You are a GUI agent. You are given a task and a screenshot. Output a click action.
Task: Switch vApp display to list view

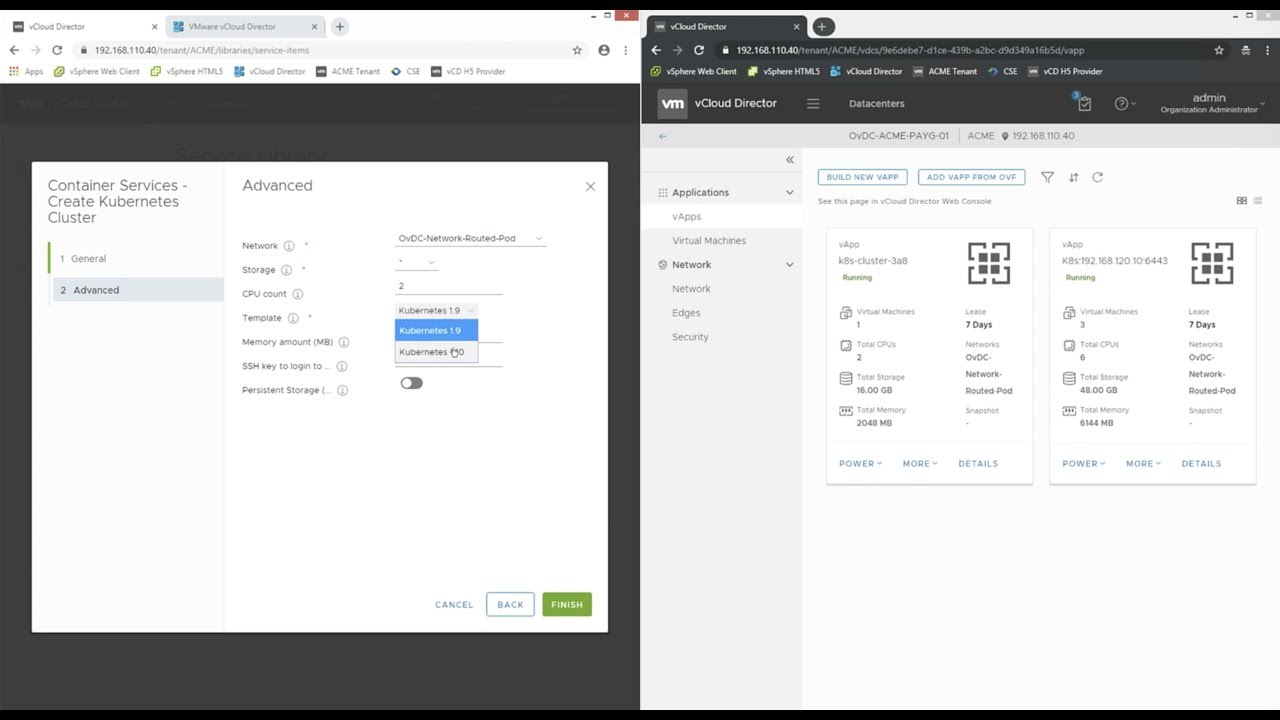click(x=1258, y=200)
